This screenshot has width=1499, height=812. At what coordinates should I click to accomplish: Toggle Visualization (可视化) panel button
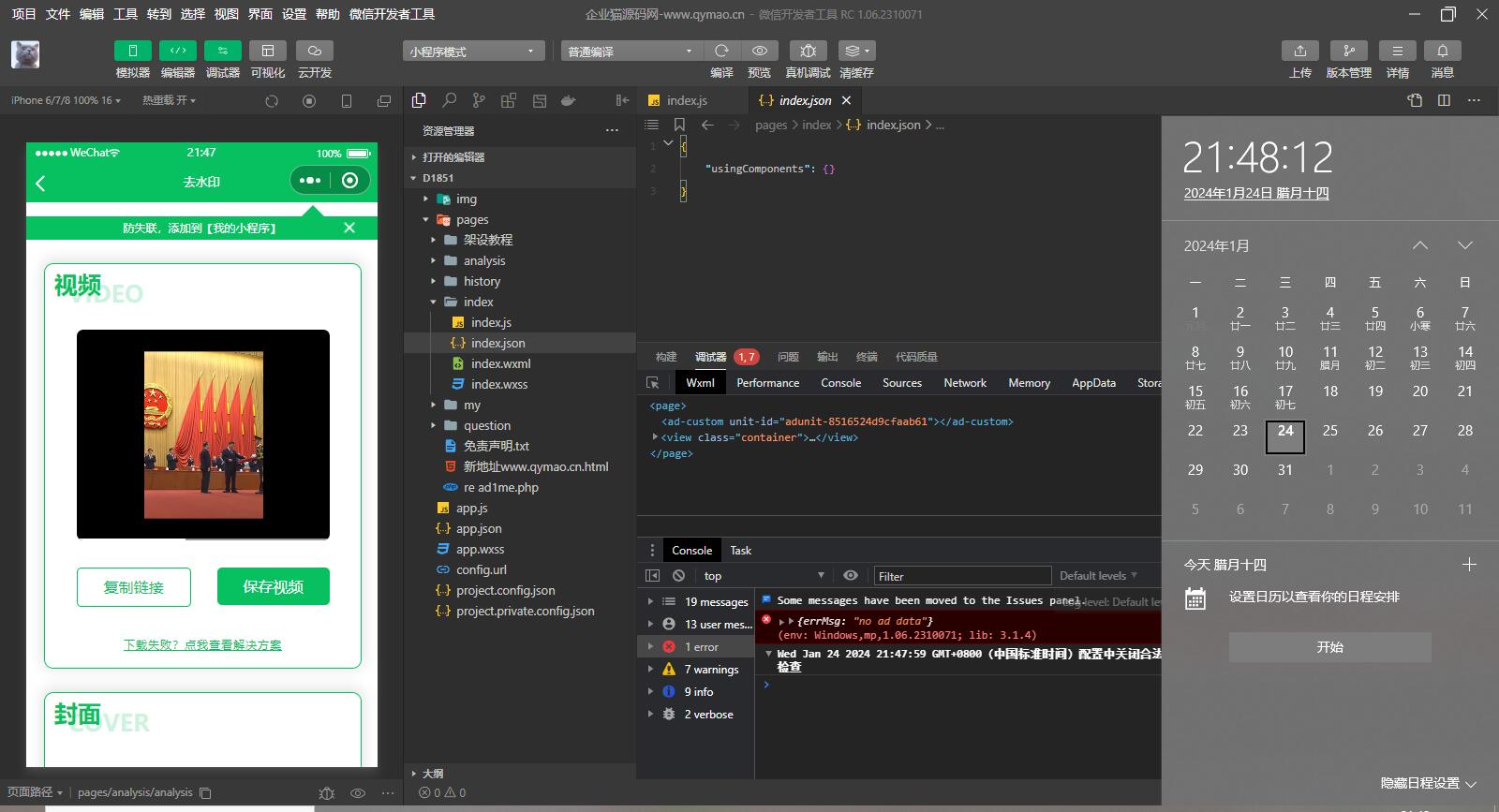tap(267, 51)
